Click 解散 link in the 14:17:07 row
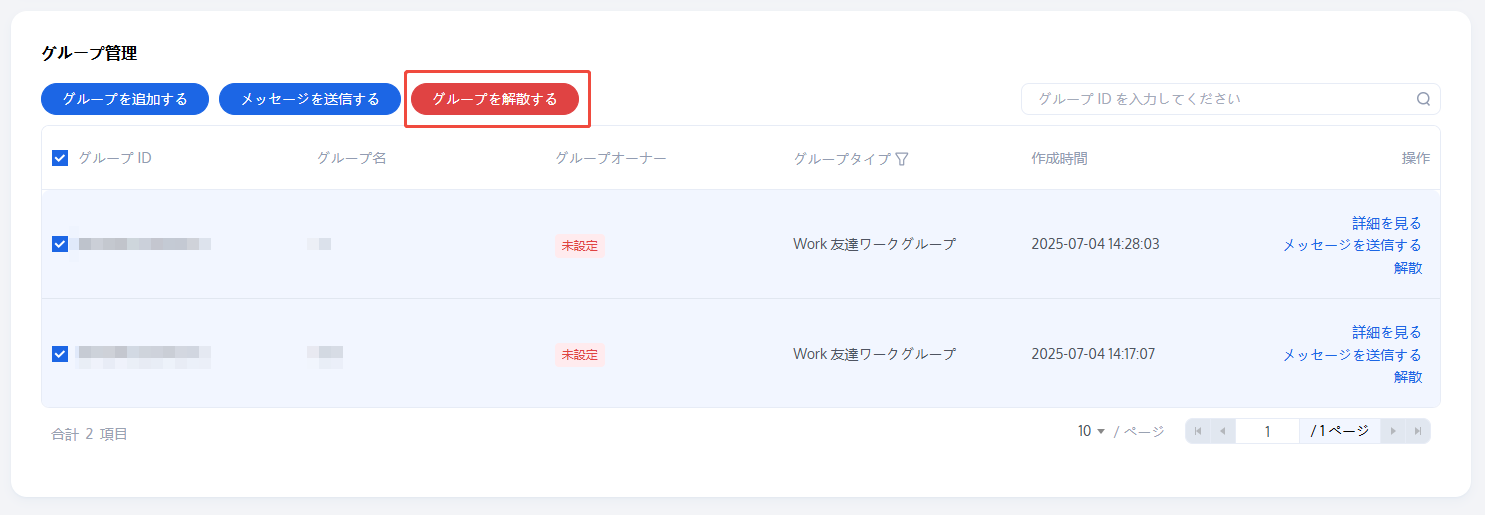This screenshot has width=1485, height=515. coord(1408,376)
